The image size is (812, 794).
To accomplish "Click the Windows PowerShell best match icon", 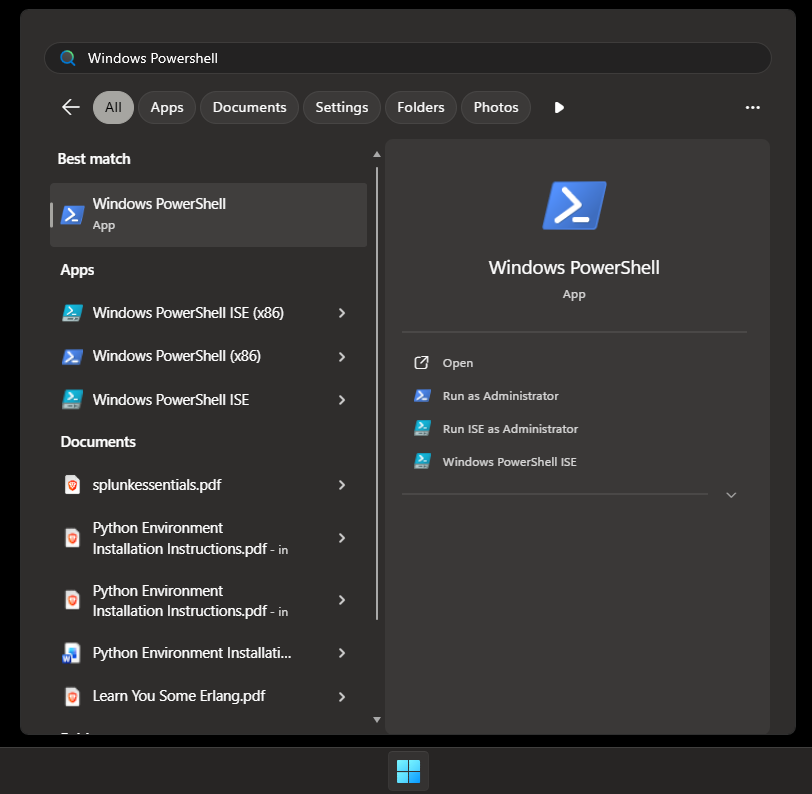I will tap(72, 214).
